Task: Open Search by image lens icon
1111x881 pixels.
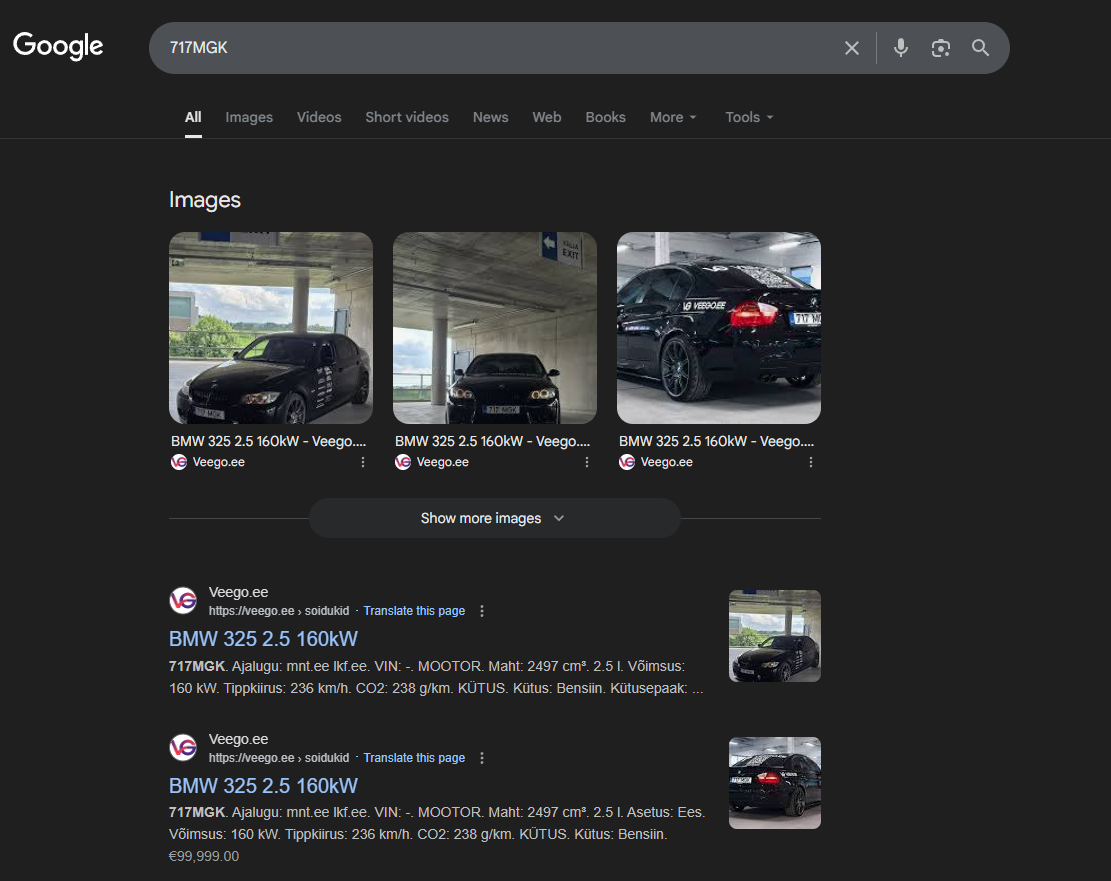Action: click(x=940, y=48)
